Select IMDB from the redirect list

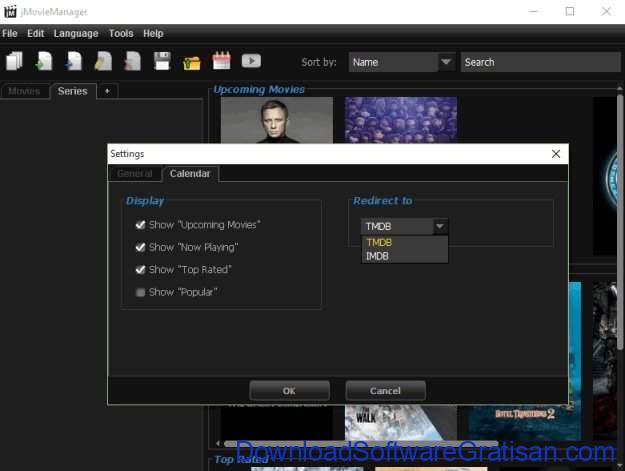point(378,256)
